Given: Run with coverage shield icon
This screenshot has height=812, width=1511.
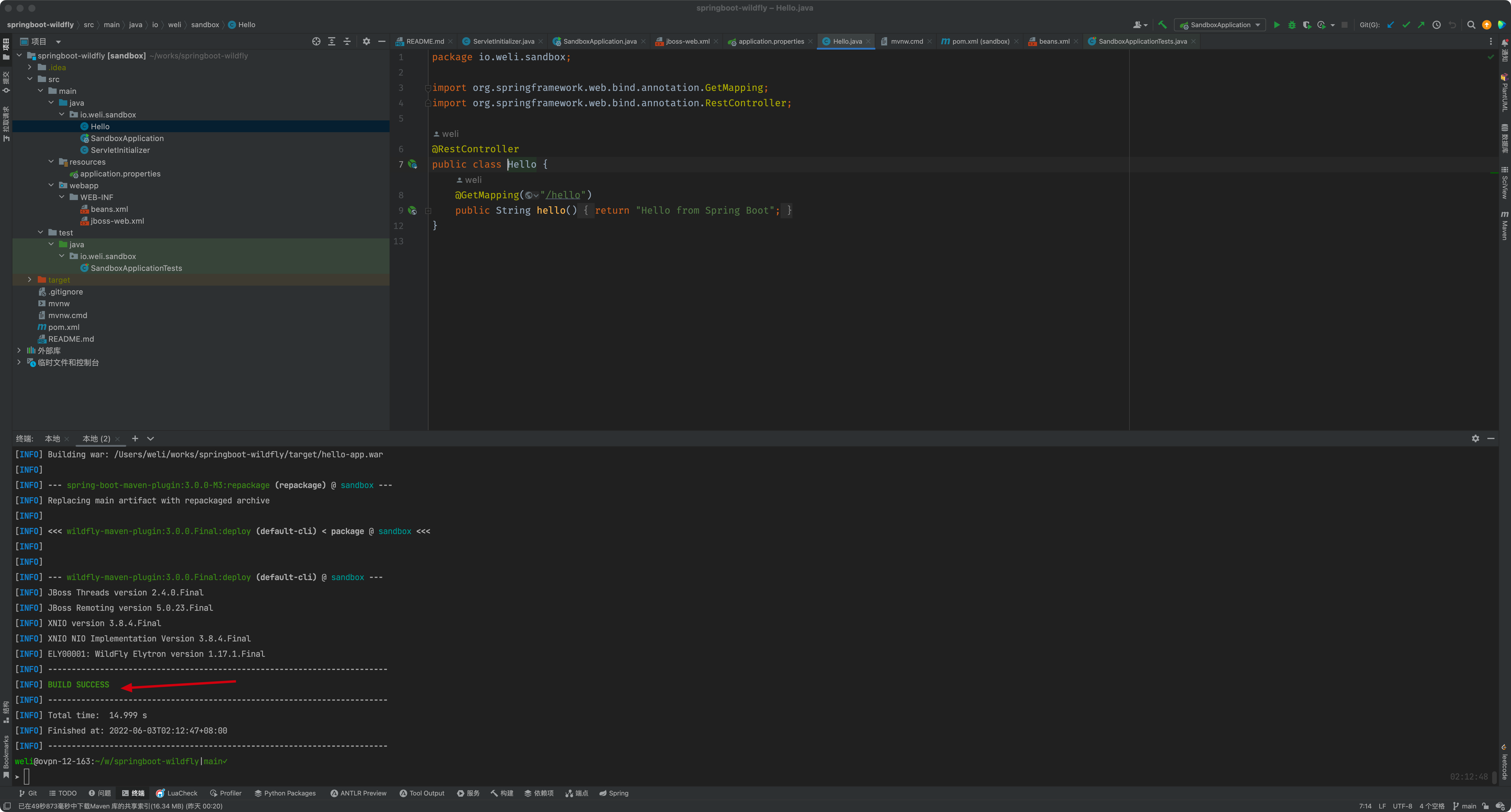Looking at the screenshot, I should pyautogui.click(x=1307, y=24).
